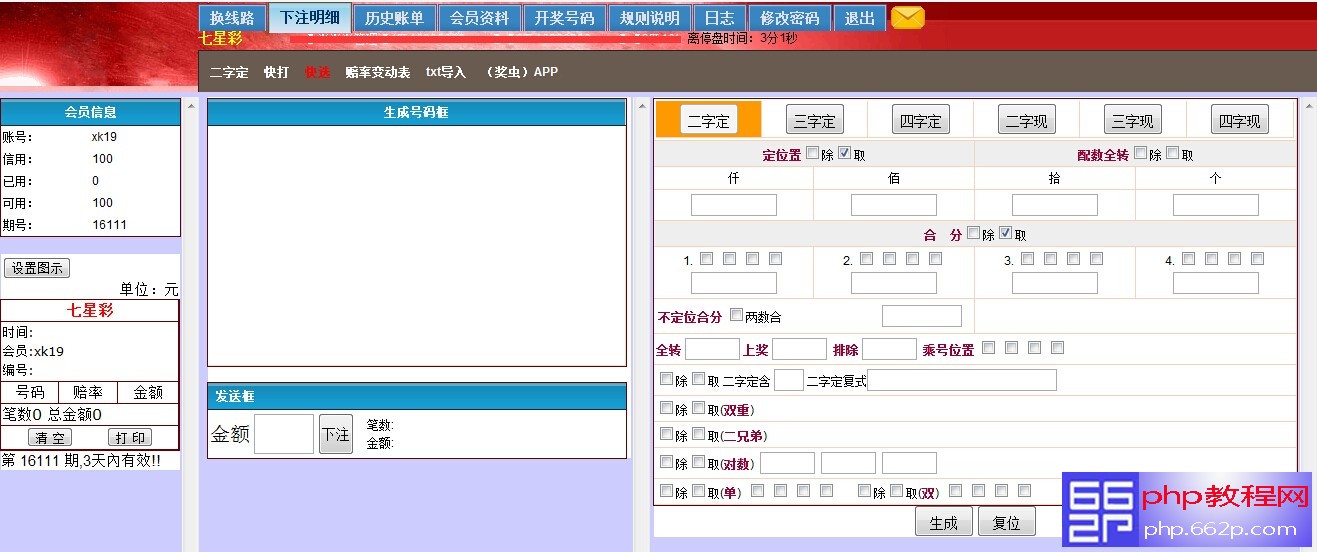The image size is (1317, 552).
Task: Check 除 for 合分
Action: (974, 233)
